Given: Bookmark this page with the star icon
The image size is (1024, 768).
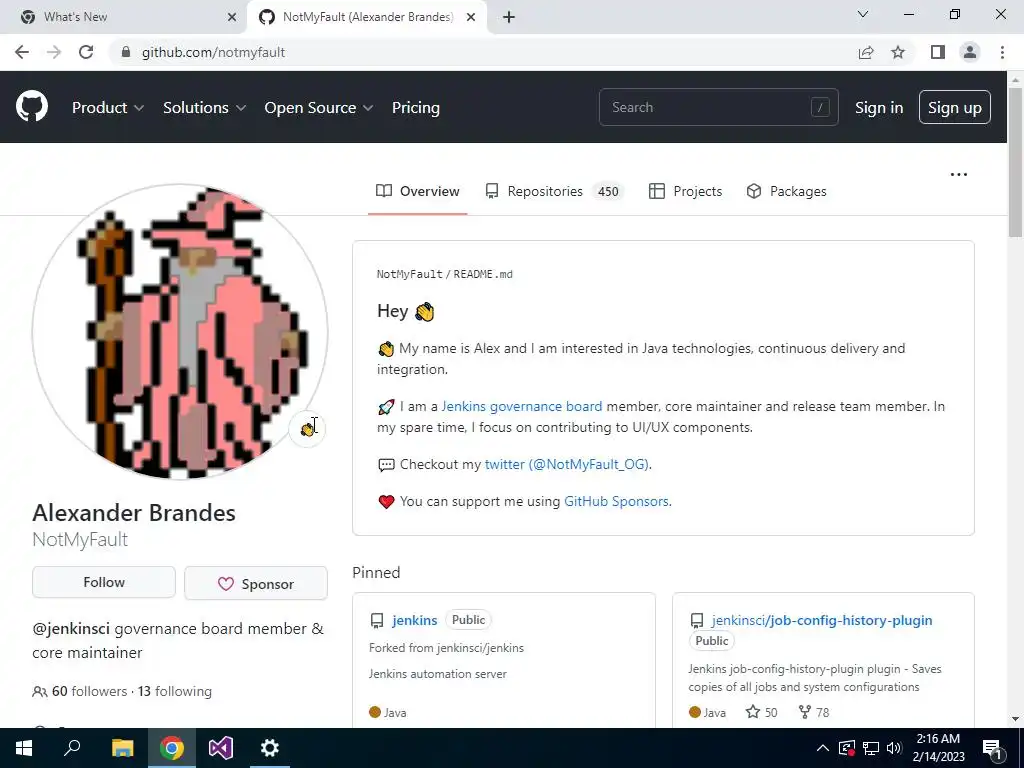Looking at the screenshot, I should pos(898,52).
